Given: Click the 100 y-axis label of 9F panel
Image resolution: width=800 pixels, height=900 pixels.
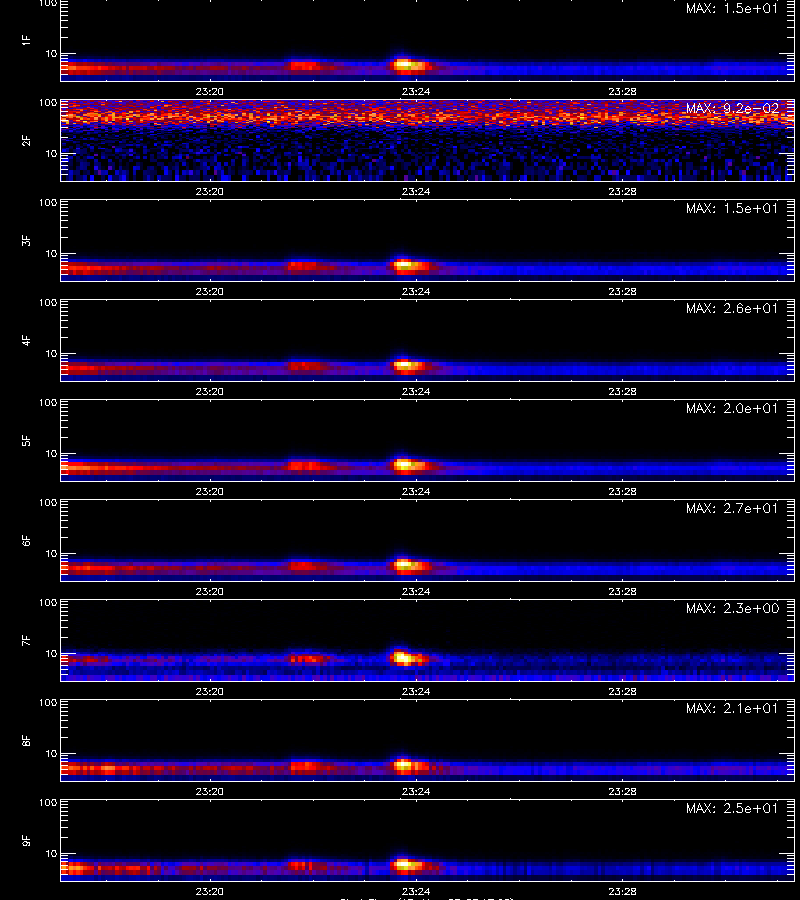Looking at the screenshot, I should point(48,802).
